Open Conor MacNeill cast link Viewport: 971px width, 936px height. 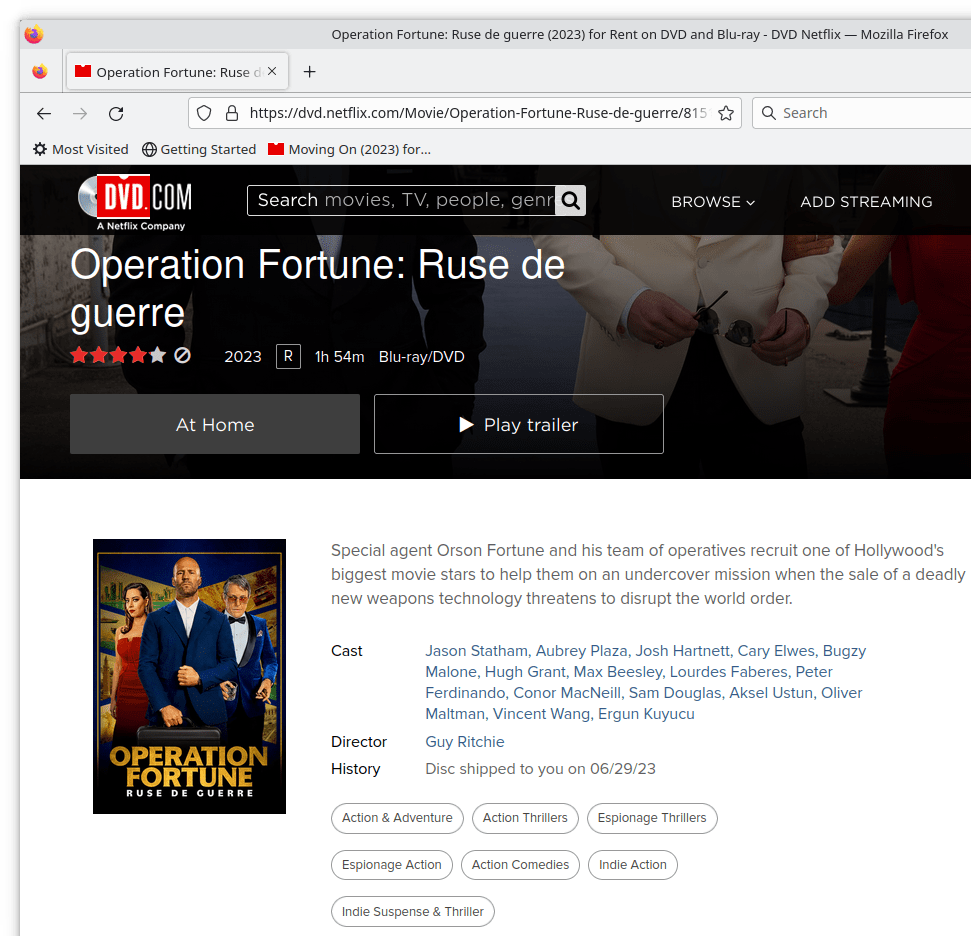click(567, 693)
